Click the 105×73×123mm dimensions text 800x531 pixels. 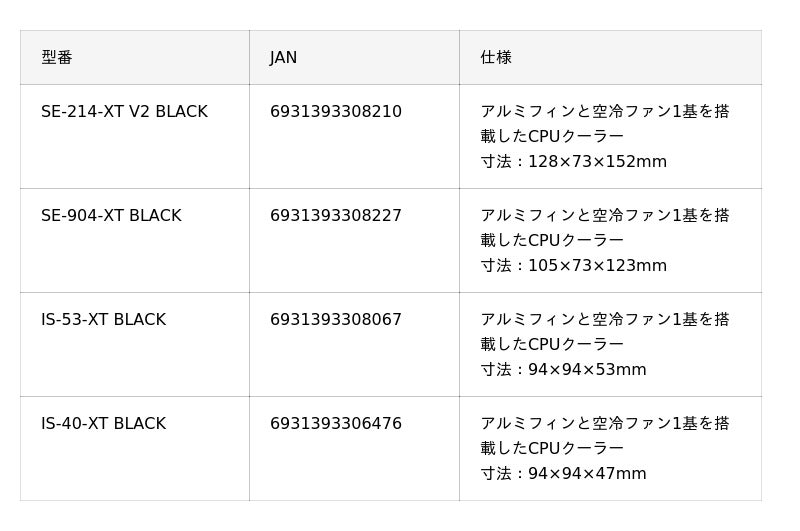click(x=597, y=266)
